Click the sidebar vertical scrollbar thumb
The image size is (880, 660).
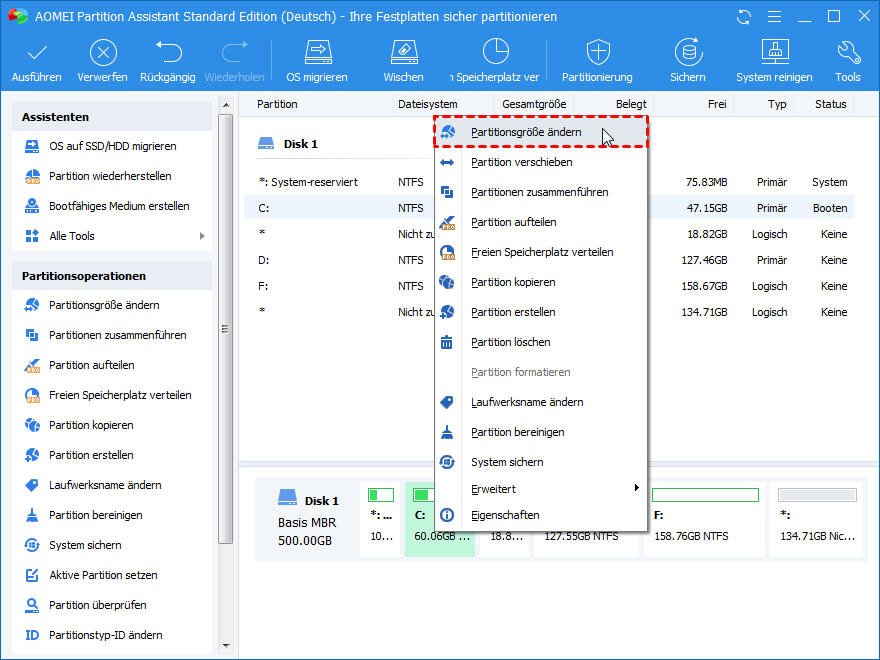226,329
